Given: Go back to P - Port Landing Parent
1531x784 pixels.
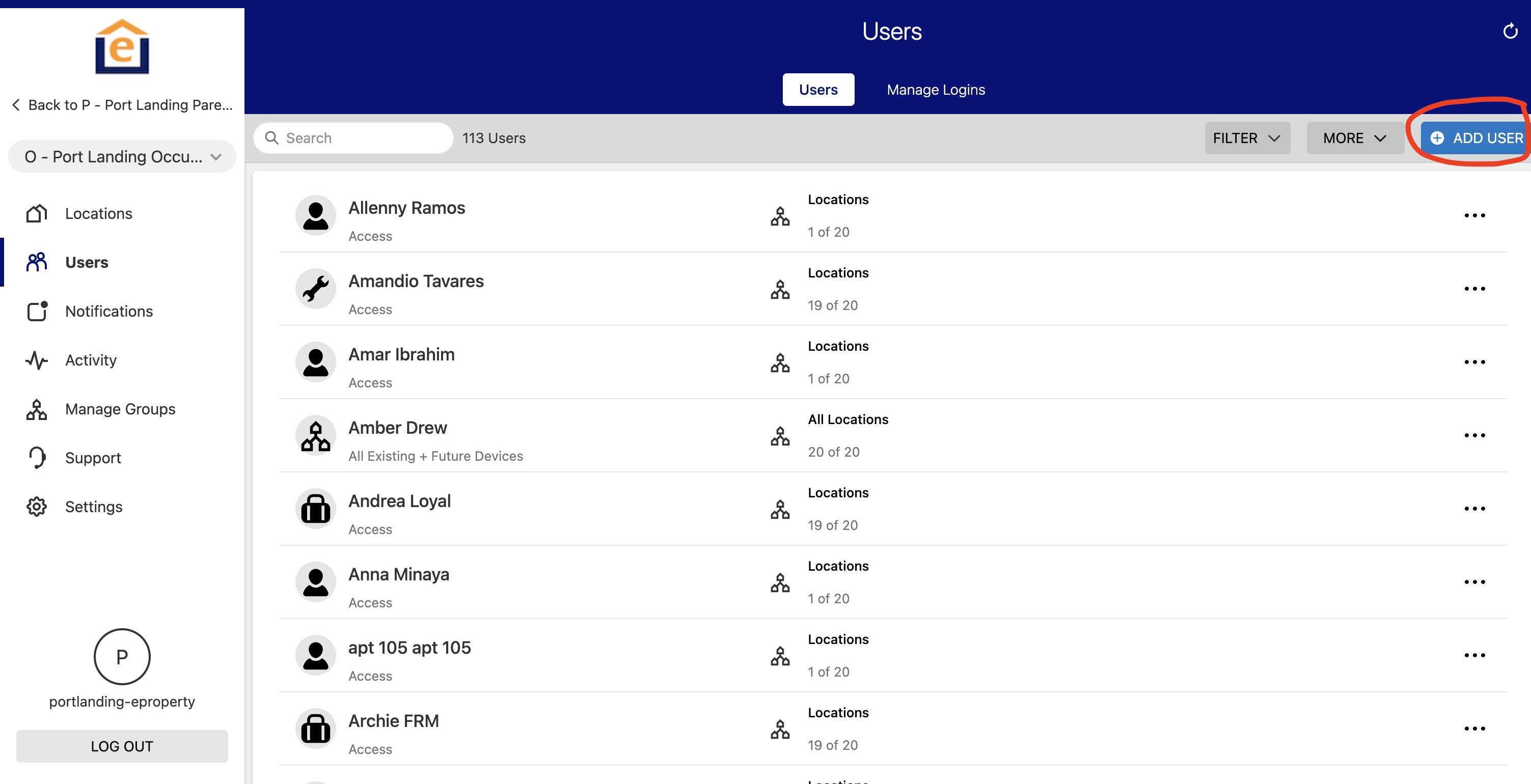Looking at the screenshot, I should (x=122, y=105).
